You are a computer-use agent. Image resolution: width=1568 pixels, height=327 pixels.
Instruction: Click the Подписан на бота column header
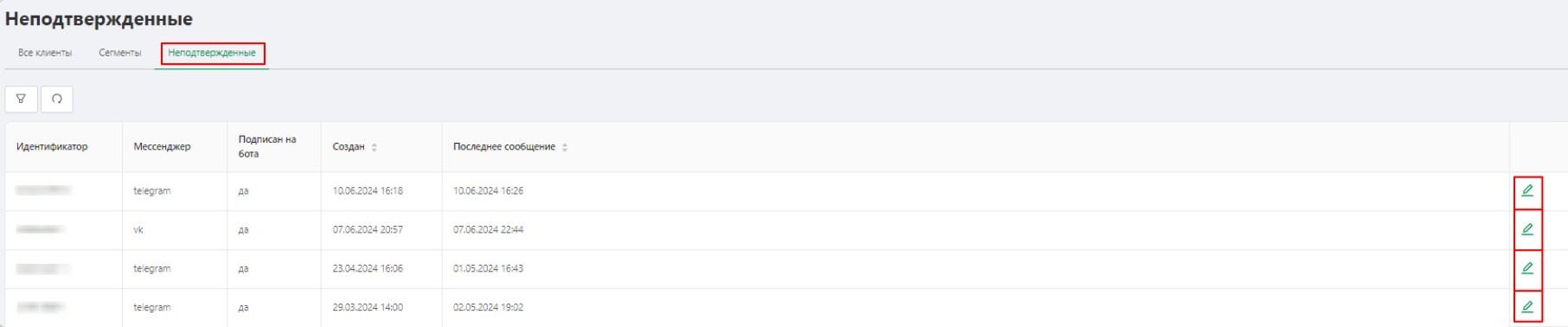pyautogui.click(x=267, y=146)
